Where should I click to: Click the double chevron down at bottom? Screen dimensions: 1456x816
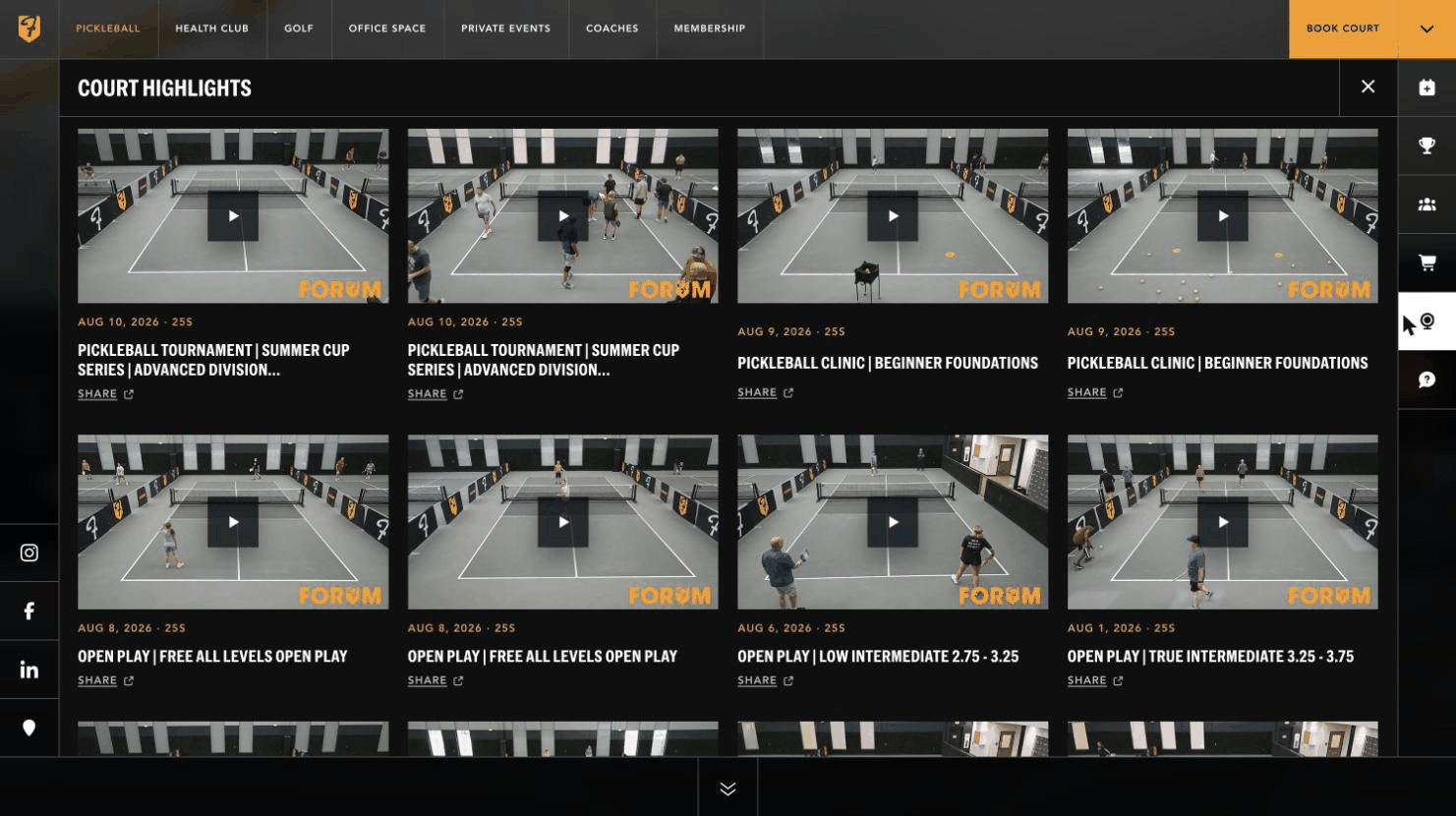pyautogui.click(x=728, y=788)
